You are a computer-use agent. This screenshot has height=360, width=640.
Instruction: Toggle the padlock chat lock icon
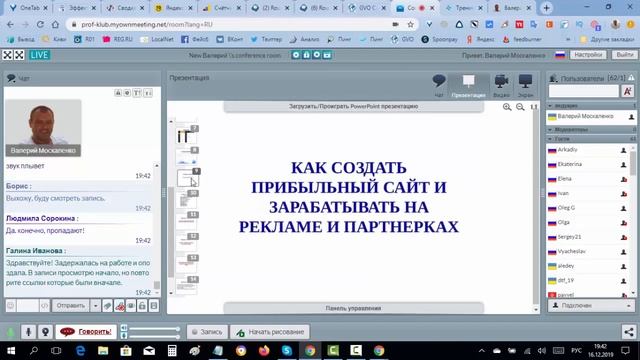(142, 306)
